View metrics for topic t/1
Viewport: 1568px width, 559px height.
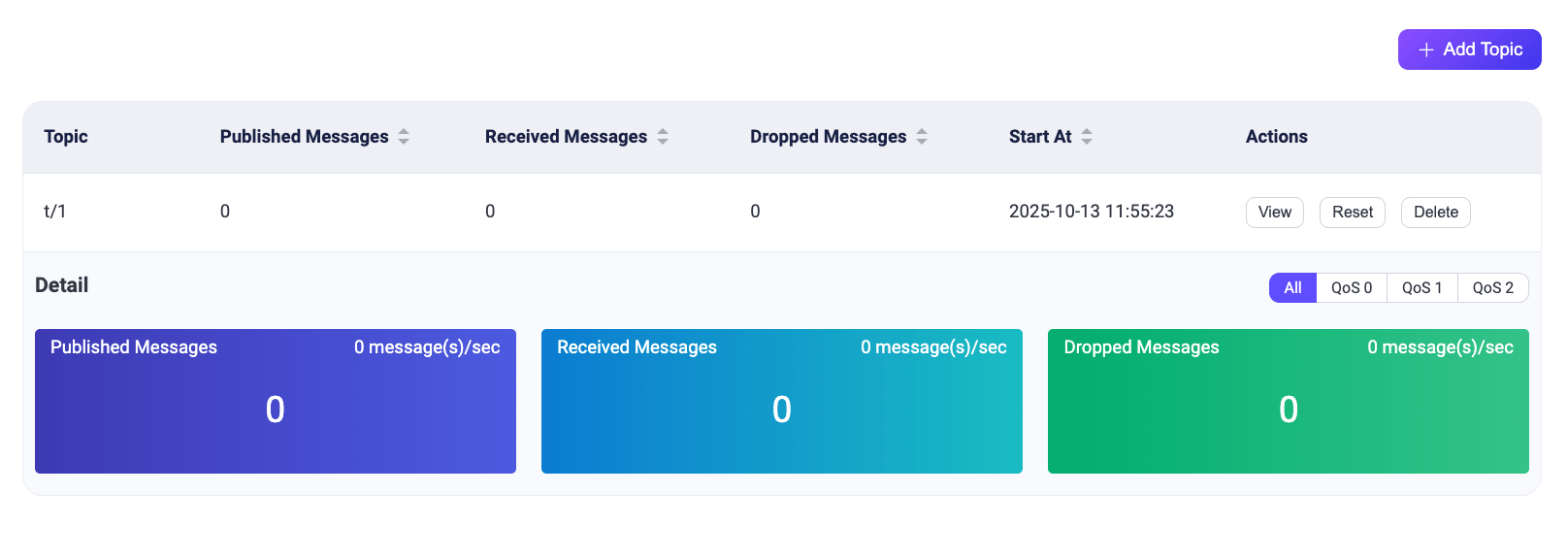coord(1274,213)
